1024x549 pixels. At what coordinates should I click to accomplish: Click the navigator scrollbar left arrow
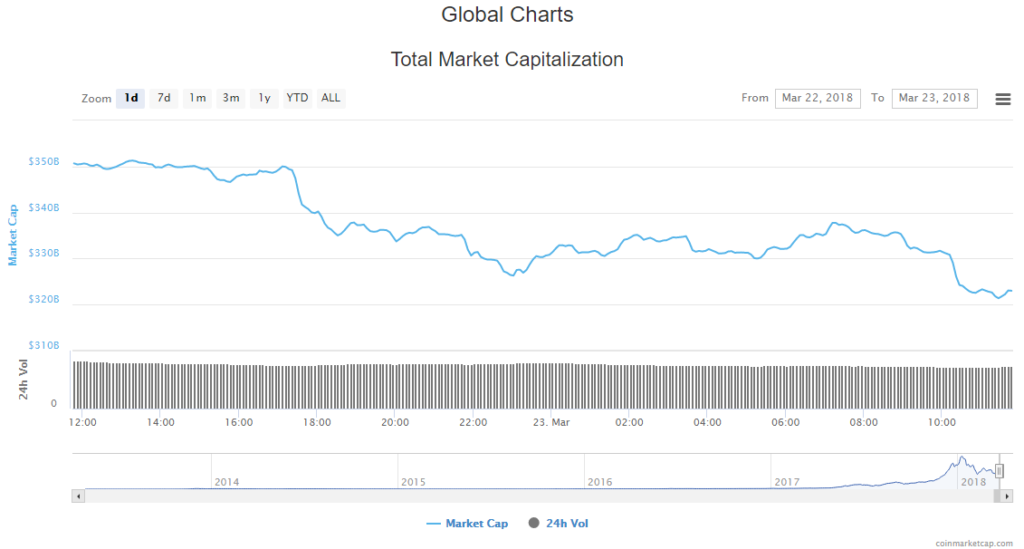[x=77, y=496]
